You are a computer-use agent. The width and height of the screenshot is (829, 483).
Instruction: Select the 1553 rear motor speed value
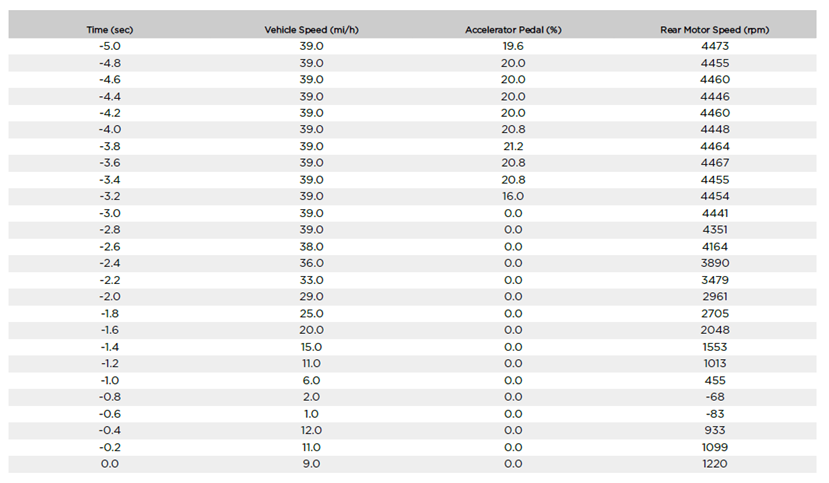[x=715, y=347]
